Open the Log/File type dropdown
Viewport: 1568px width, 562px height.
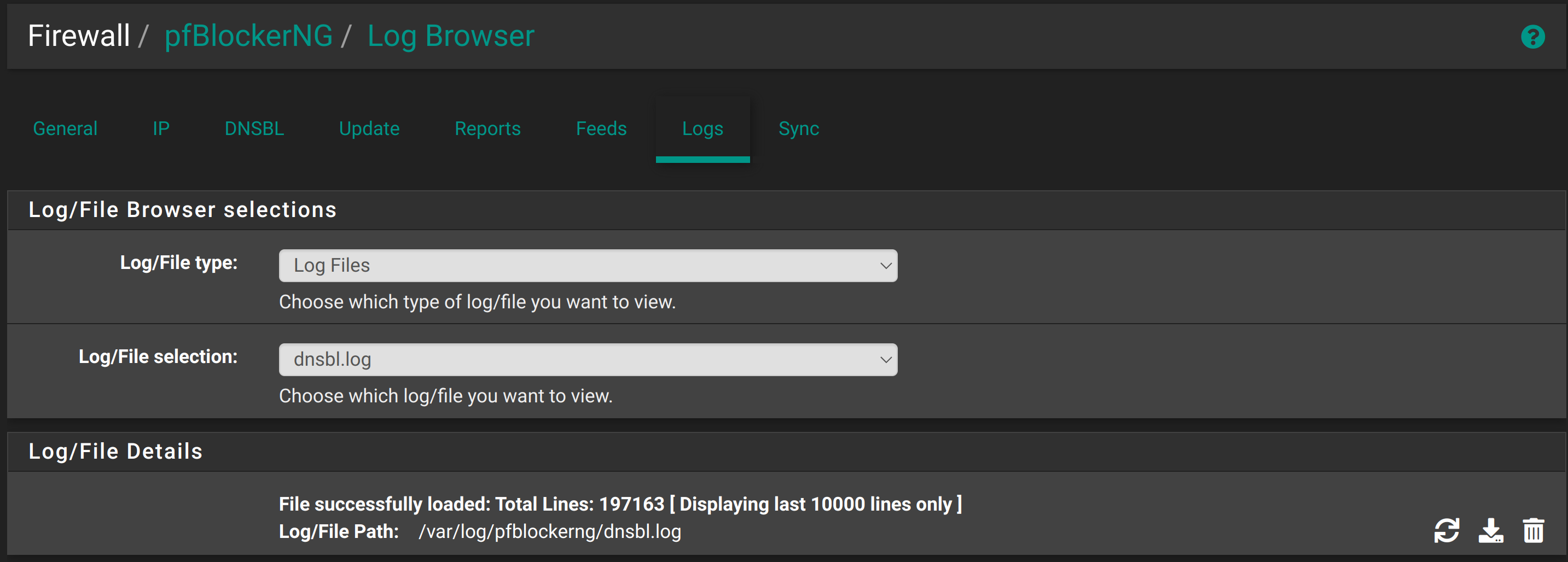click(588, 266)
